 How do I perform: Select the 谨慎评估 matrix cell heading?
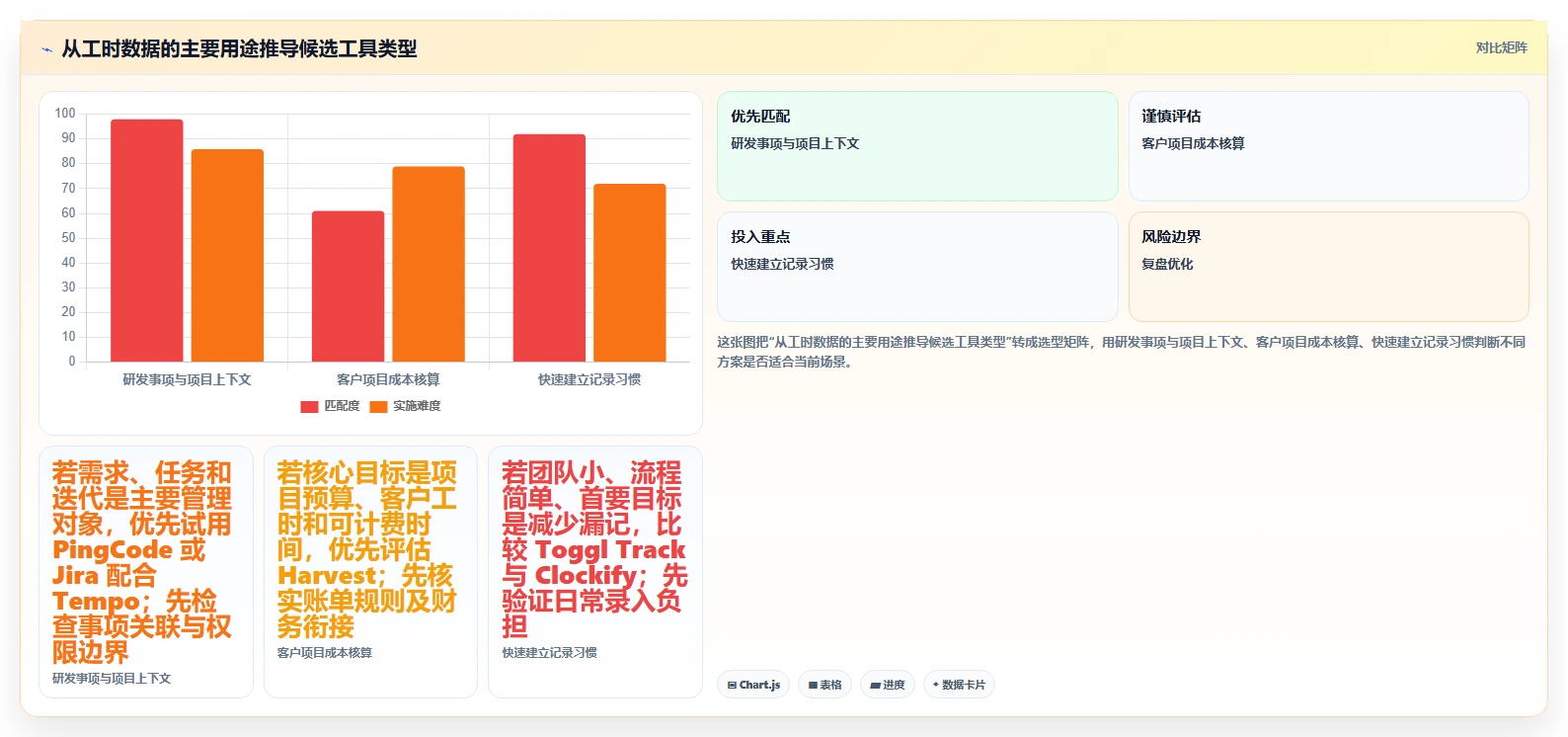tap(1171, 117)
